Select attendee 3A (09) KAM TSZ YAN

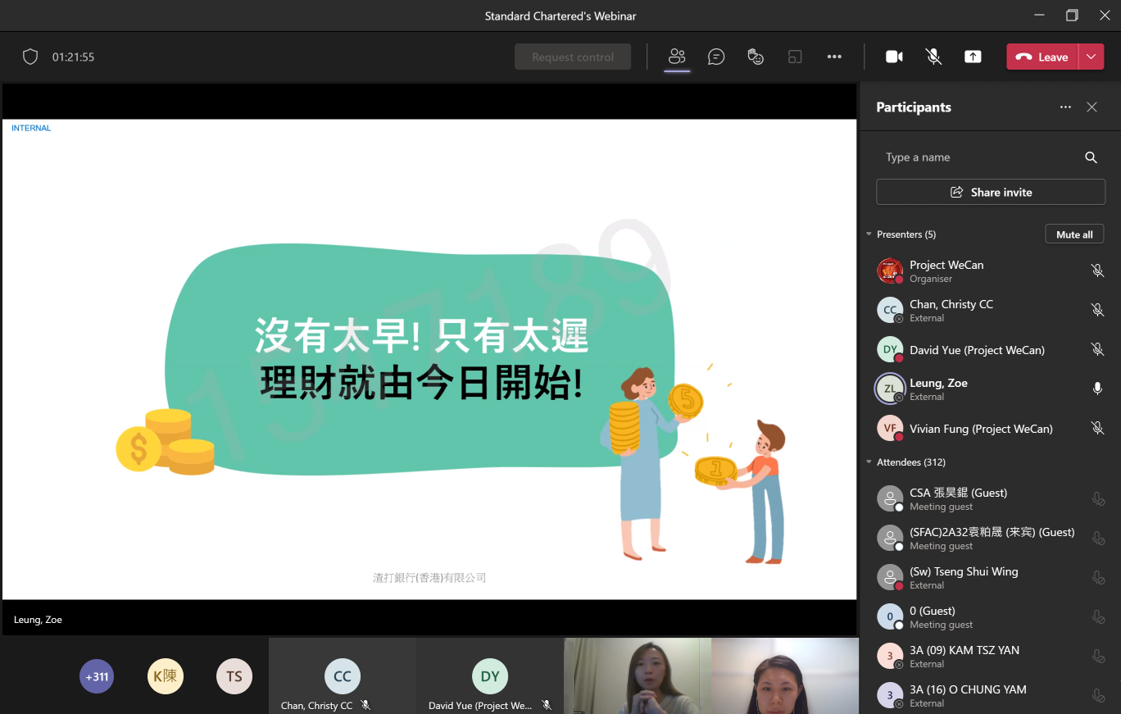[x=964, y=656]
